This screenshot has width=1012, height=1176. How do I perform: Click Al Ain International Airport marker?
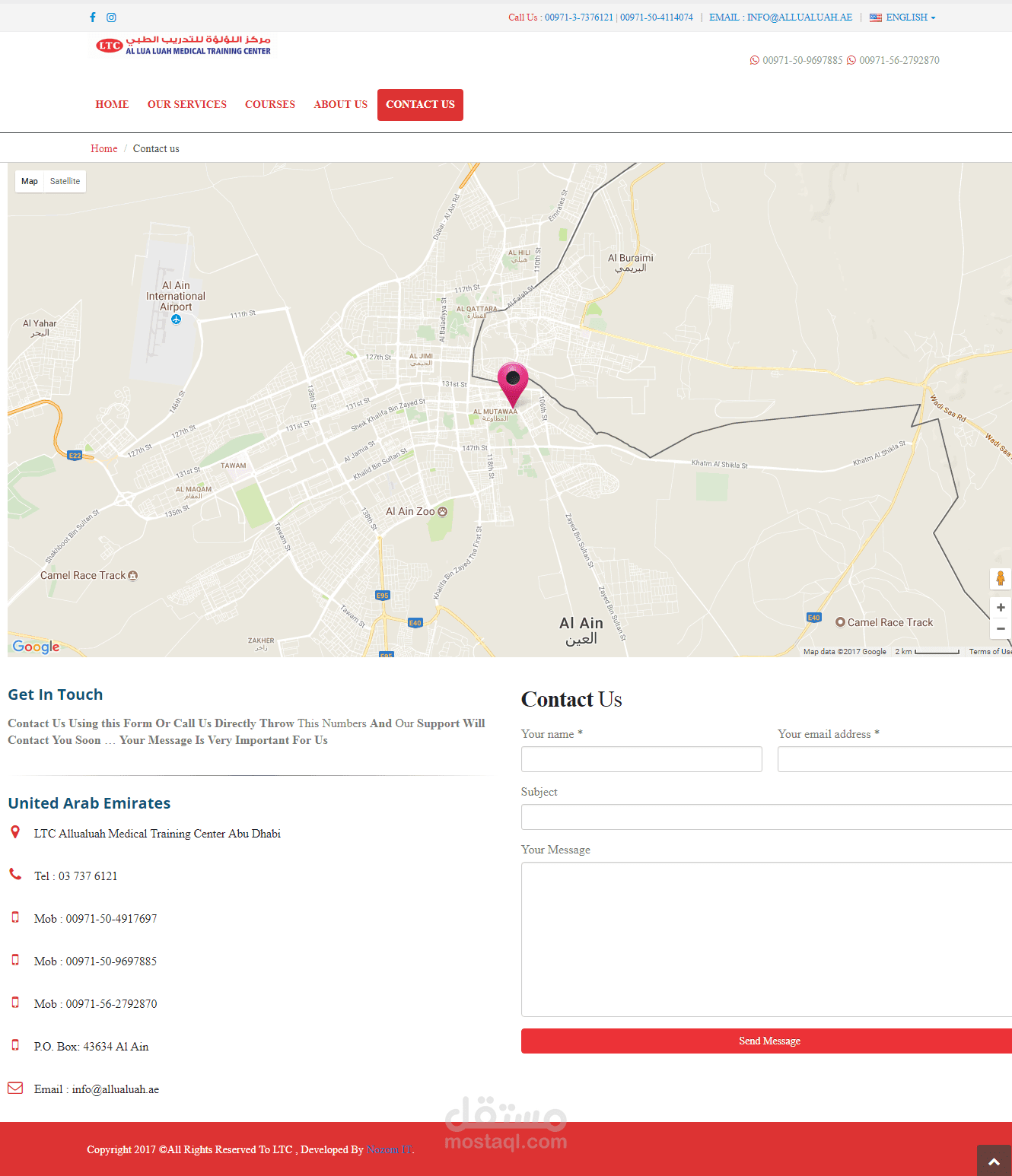coord(176,319)
